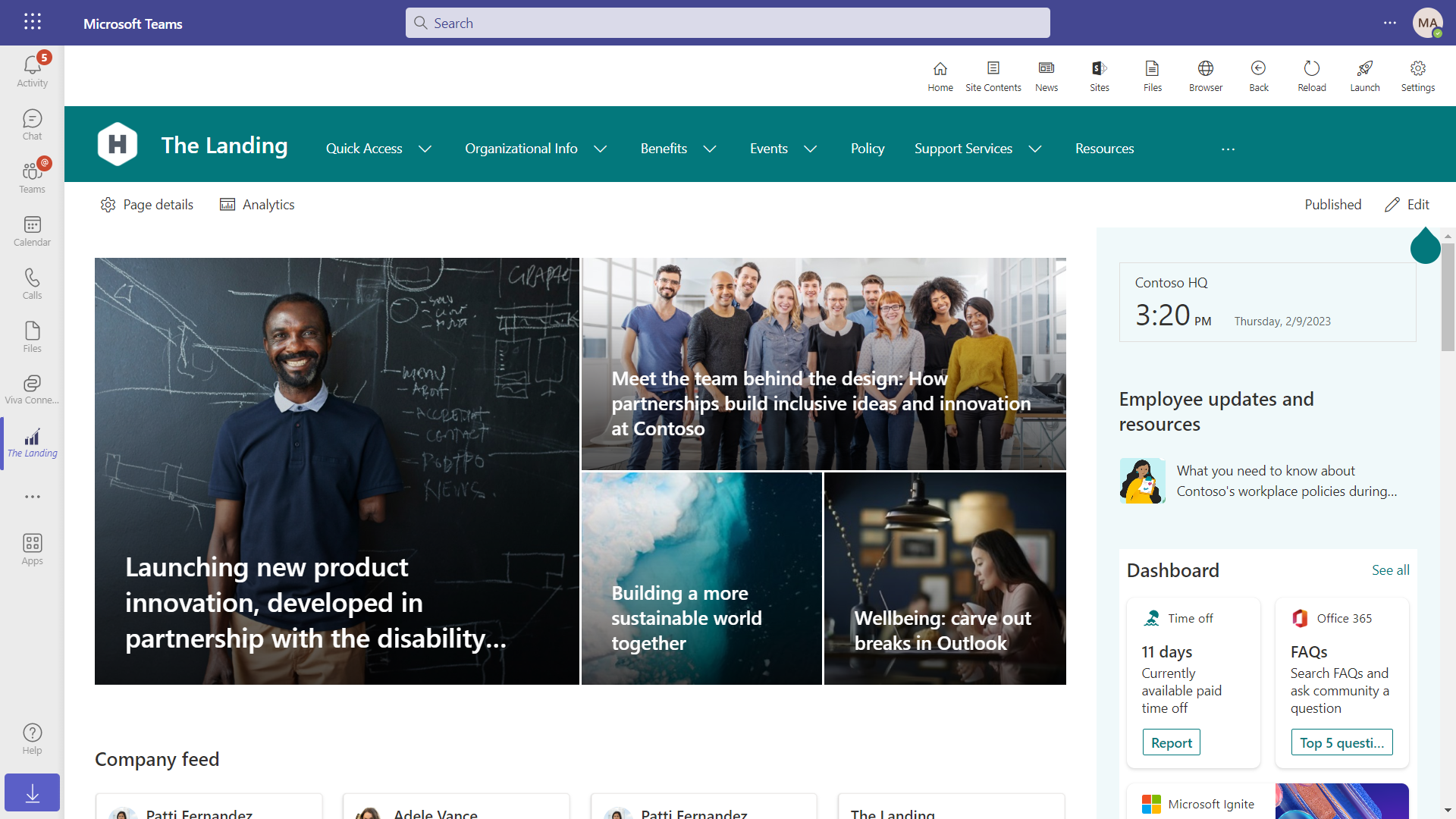Expand the Benefits menu chevron
Image resolution: width=1456 pixels, height=819 pixels.
point(710,149)
